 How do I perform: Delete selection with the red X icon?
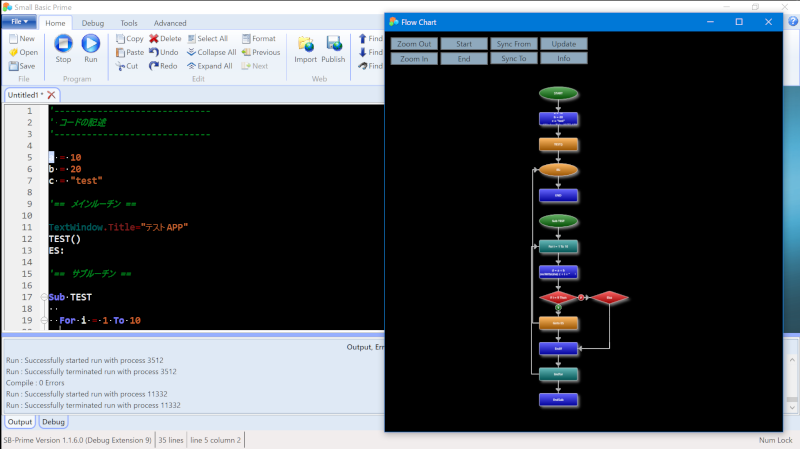pos(154,38)
